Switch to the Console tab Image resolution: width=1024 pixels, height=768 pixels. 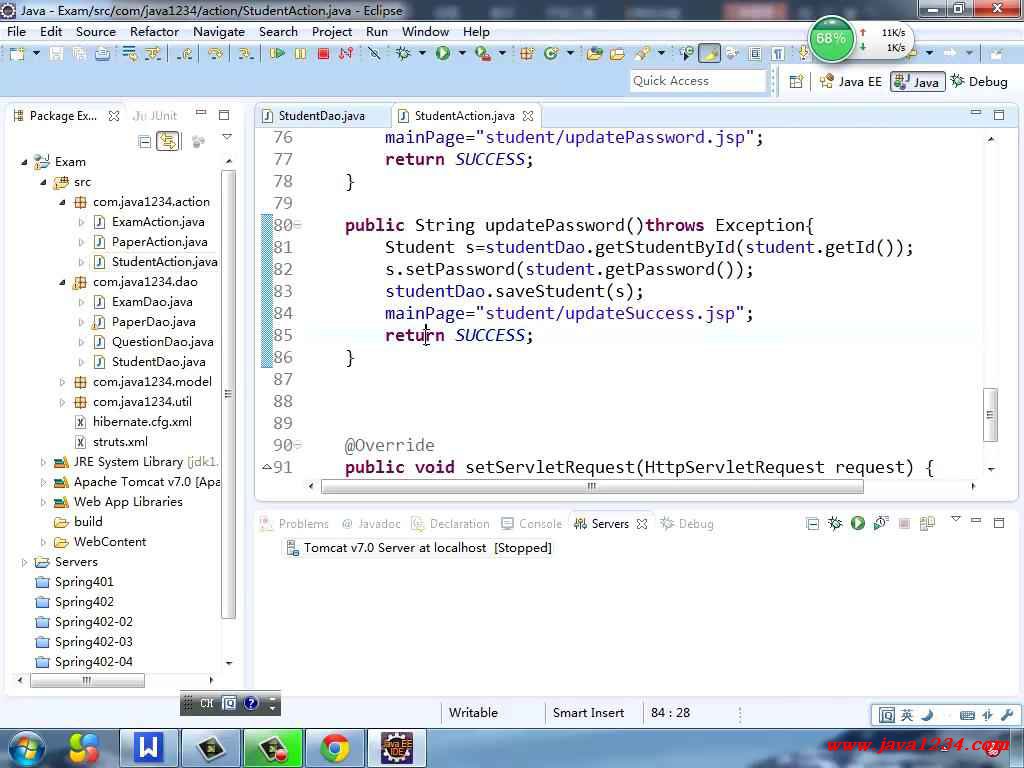pos(532,524)
